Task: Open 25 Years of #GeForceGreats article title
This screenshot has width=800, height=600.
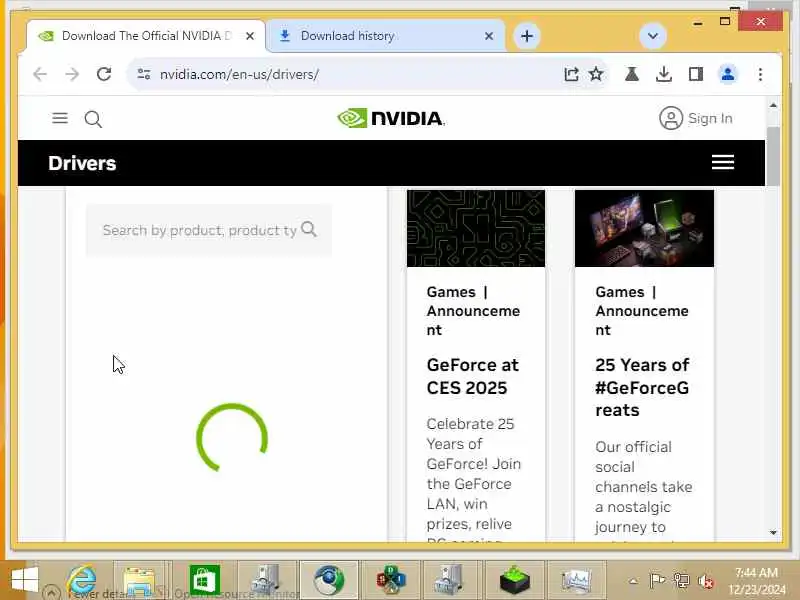Action: pyautogui.click(x=642, y=387)
